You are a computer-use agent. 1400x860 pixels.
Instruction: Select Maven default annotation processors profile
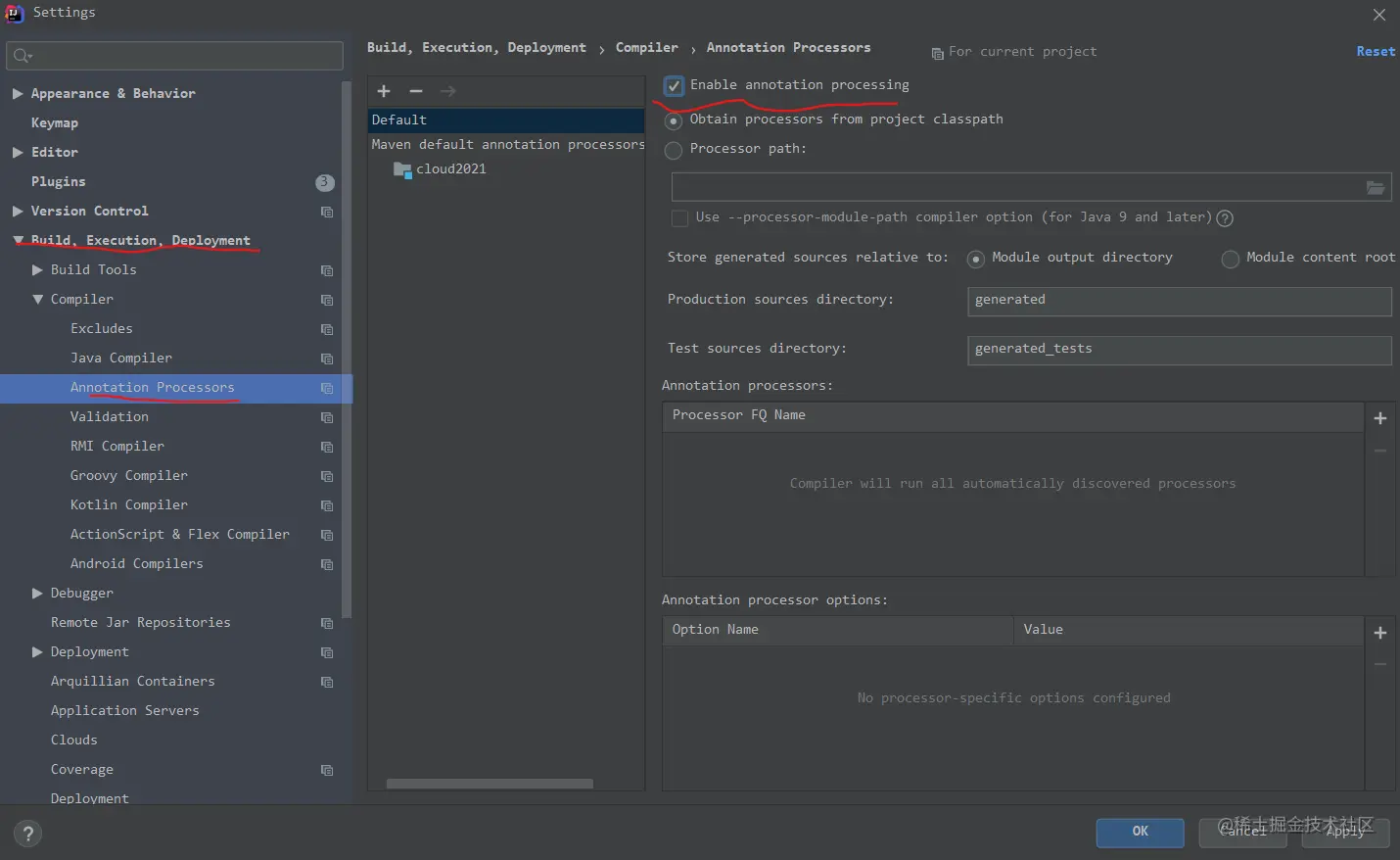(x=506, y=144)
